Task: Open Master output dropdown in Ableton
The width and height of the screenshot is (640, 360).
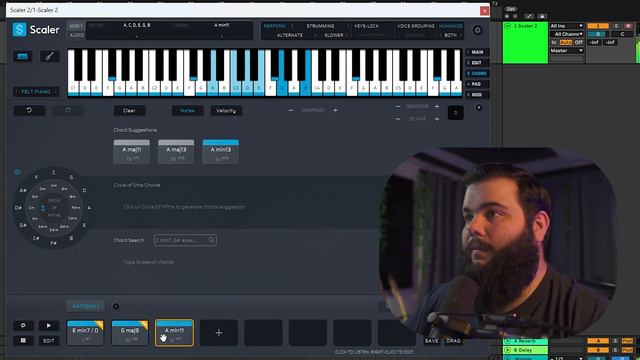Action: [x=567, y=51]
